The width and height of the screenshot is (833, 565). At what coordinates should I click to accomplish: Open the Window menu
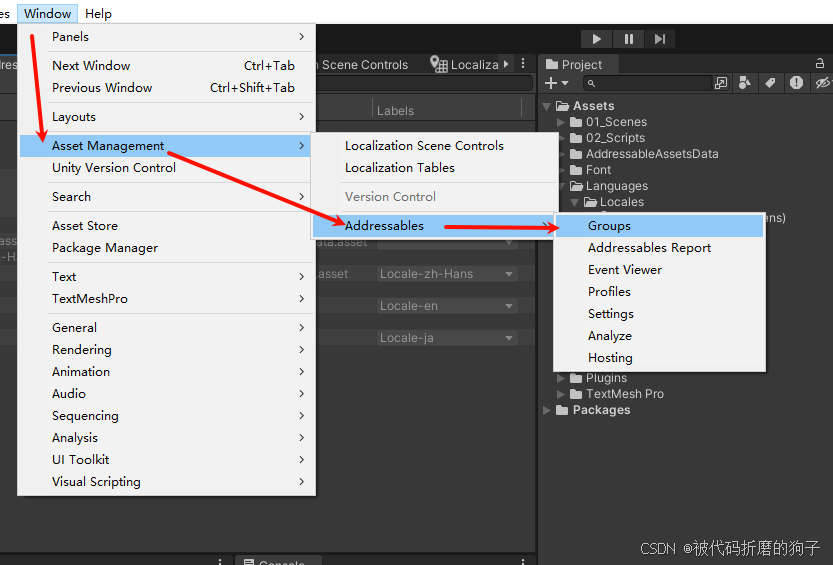pyautogui.click(x=47, y=13)
